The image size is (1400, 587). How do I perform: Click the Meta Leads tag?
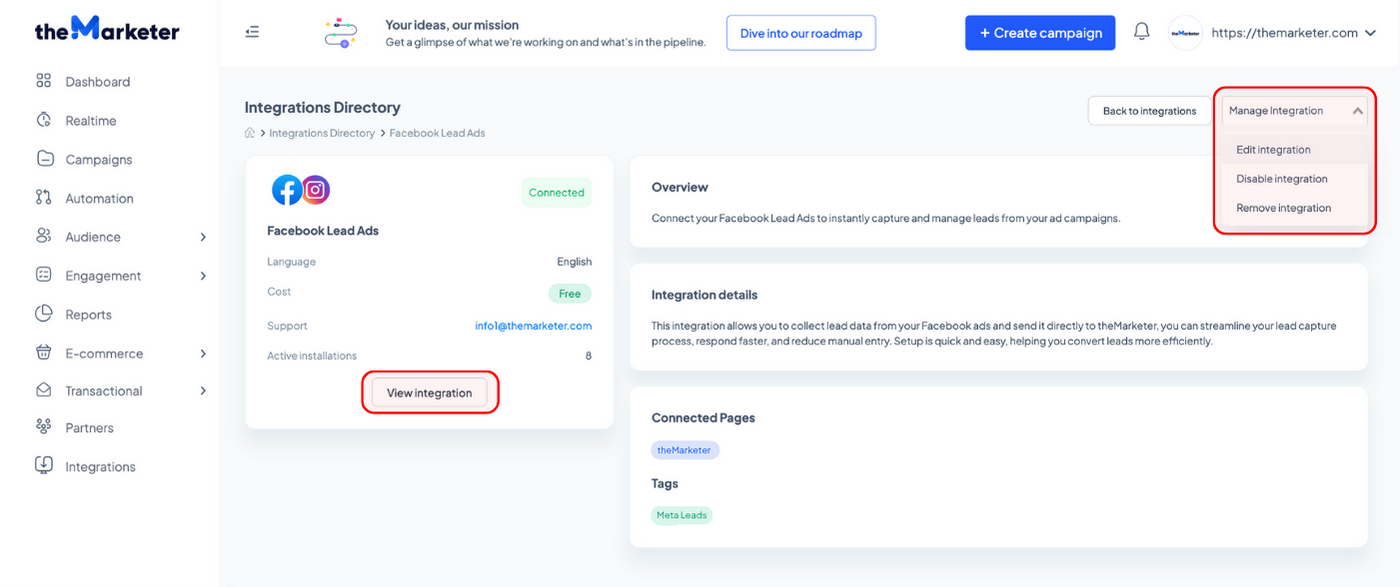coord(681,515)
